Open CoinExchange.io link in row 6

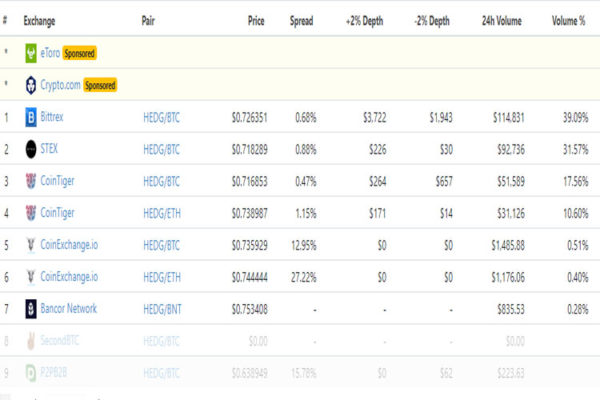pos(69,276)
